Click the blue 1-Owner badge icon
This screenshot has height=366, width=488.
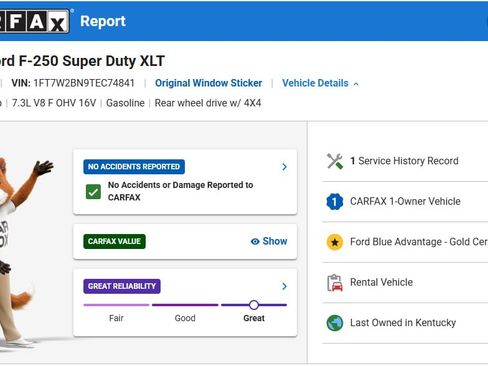335,202
